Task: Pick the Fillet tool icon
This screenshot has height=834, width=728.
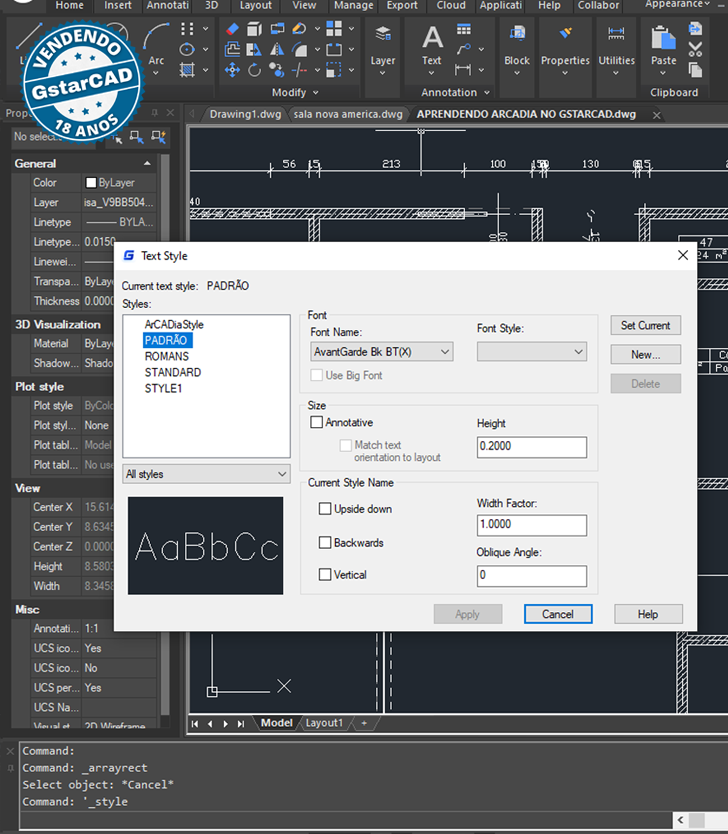Action: click(x=299, y=49)
